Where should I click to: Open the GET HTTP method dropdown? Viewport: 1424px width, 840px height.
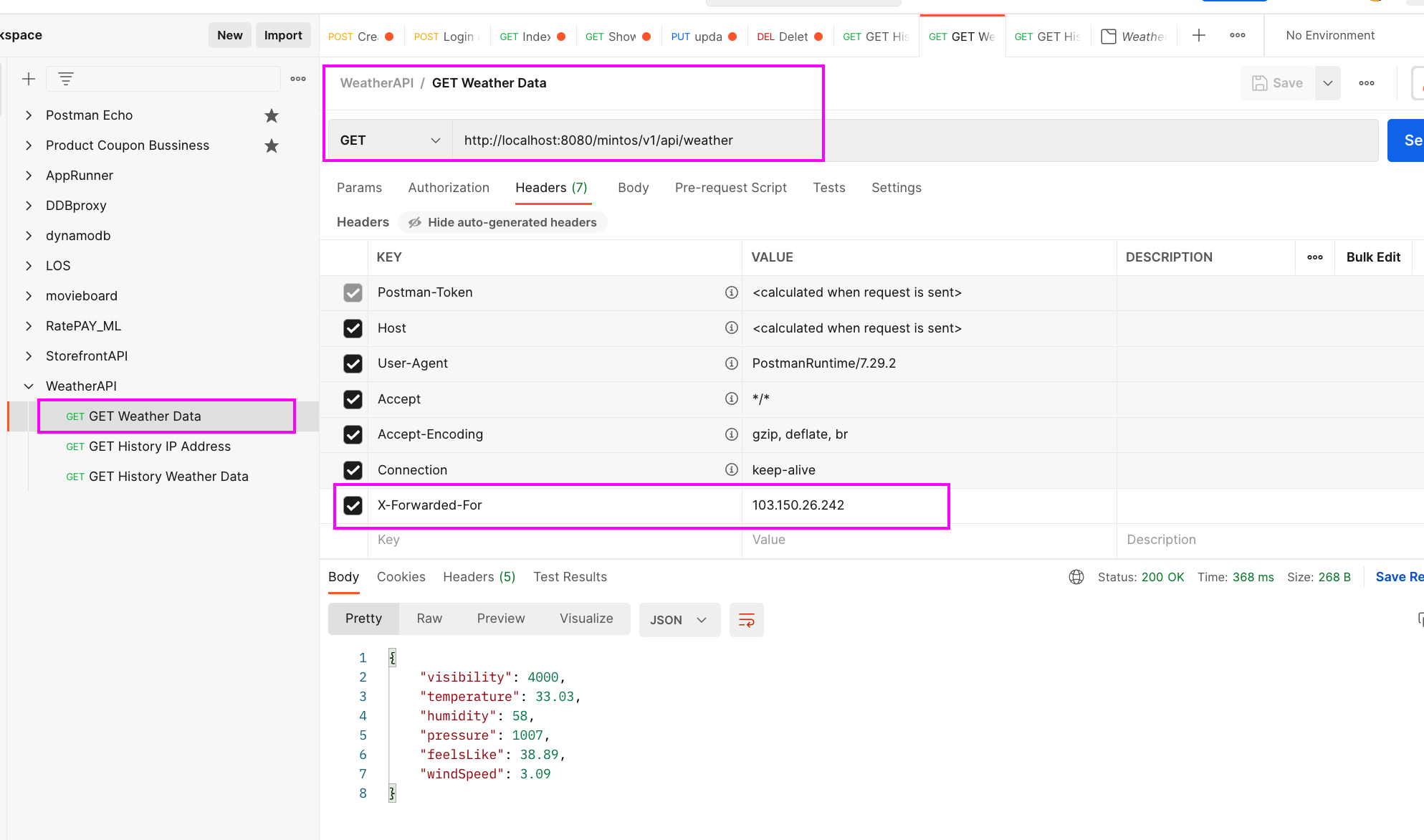tap(389, 140)
